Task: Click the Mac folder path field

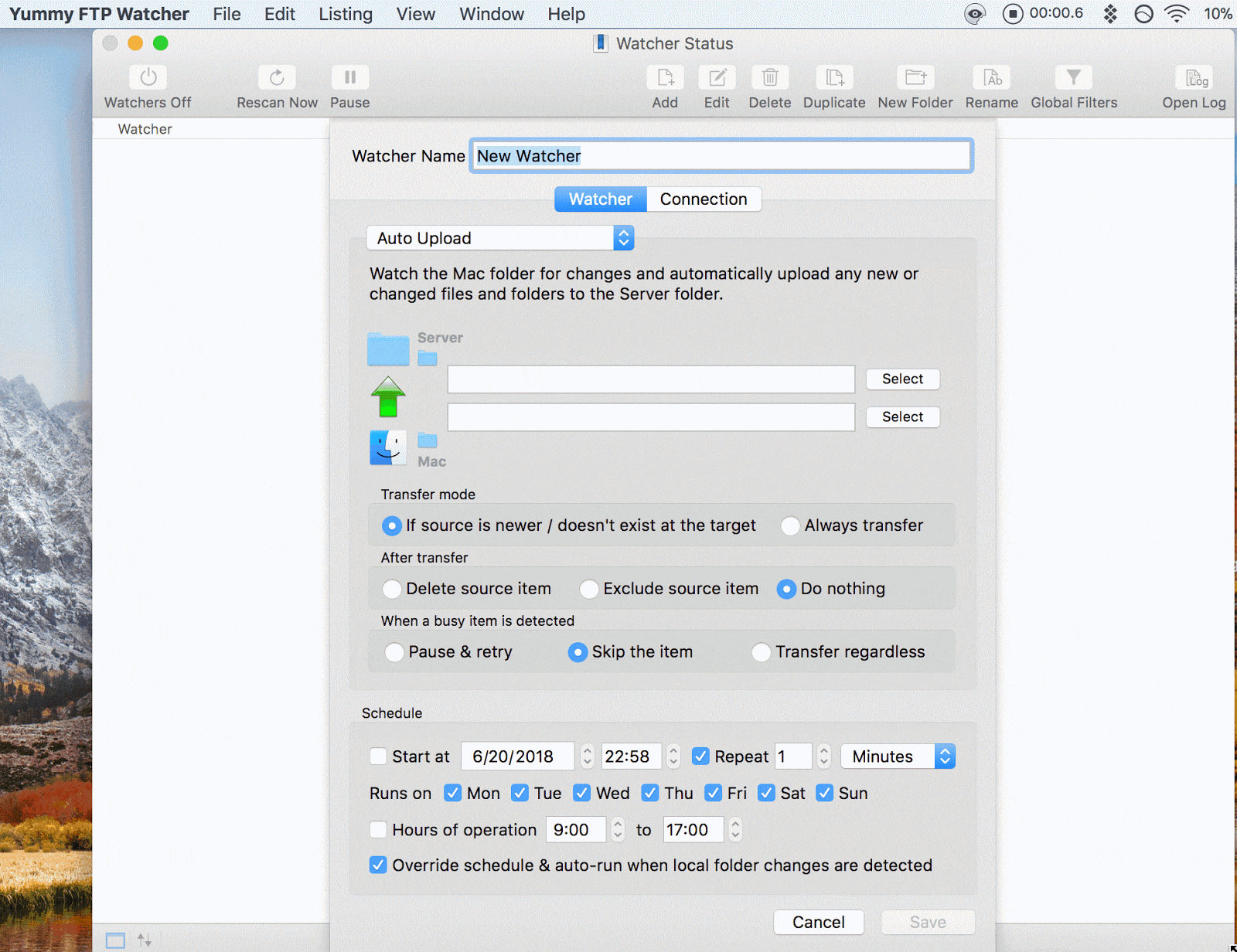Action: click(651, 417)
